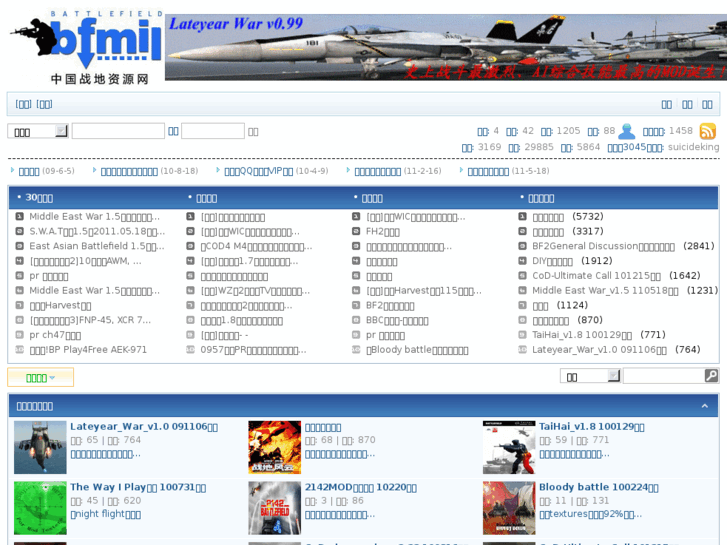Click the green radar thumbnail
Screen dimensions: 727x545
click(40, 508)
